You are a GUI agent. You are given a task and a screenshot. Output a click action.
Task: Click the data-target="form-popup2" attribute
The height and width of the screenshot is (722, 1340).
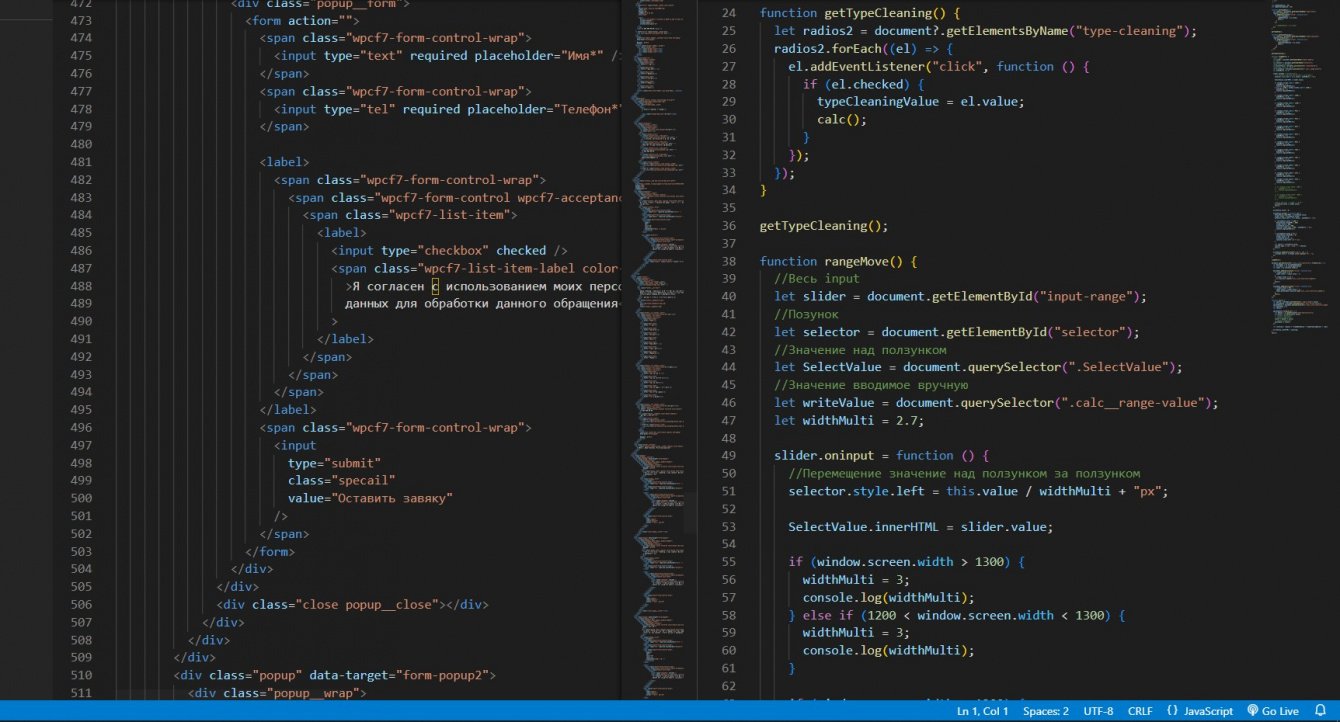tap(402, 675)
